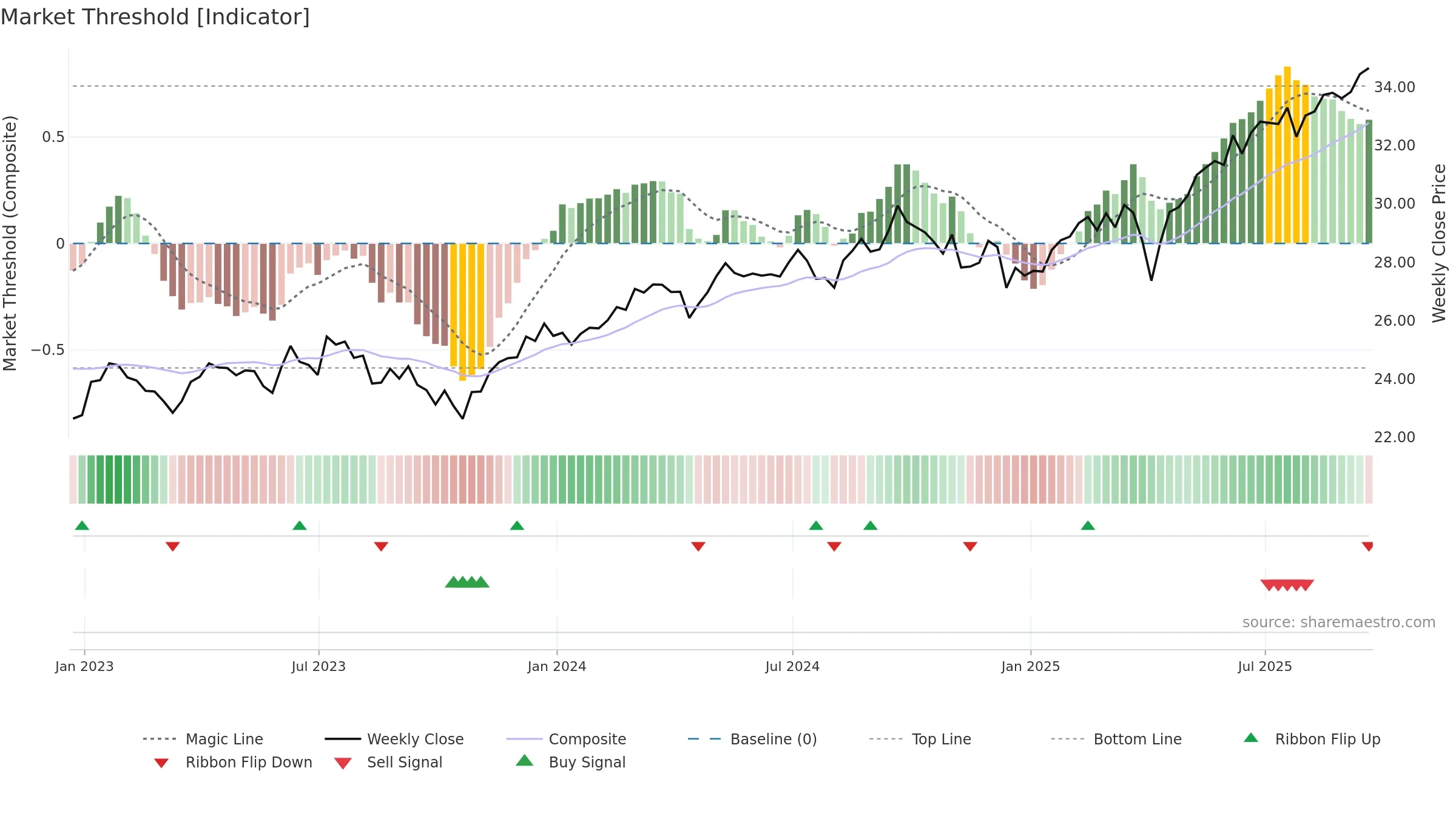This screenshot has height=819, width=1456.
Task: Click the red triangle icon in Sell Signal legend
Action: coord(343,763)
